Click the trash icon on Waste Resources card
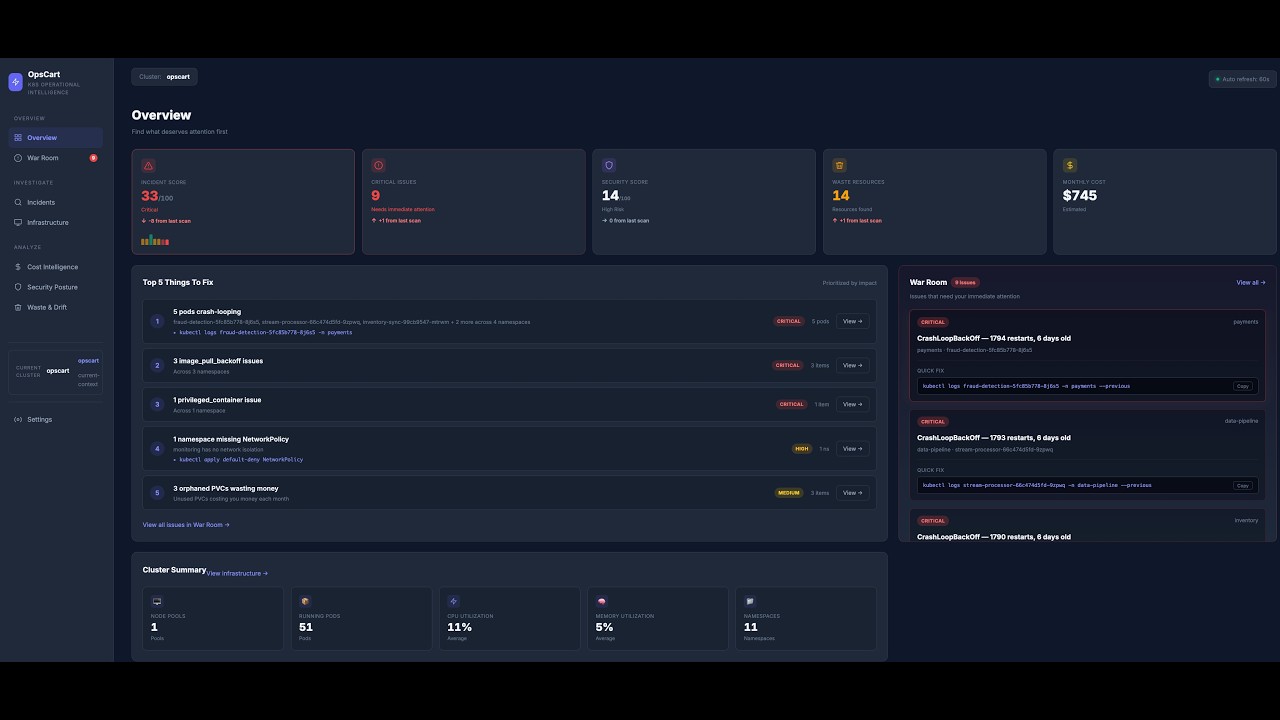This screenshot has height=720, width=1280. pos(840,165)
